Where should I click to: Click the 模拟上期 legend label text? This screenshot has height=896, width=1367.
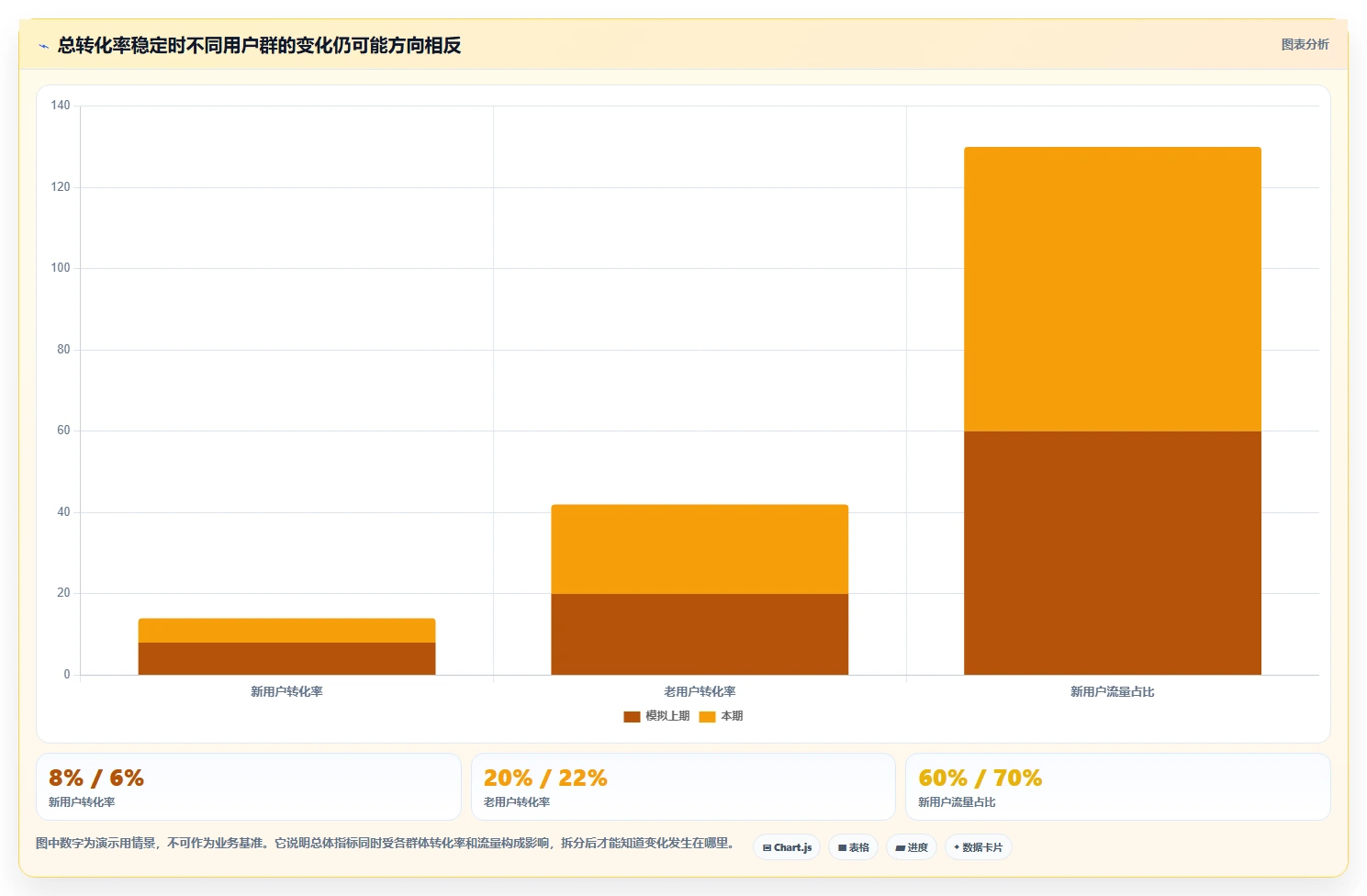click(x=667, y=716)
